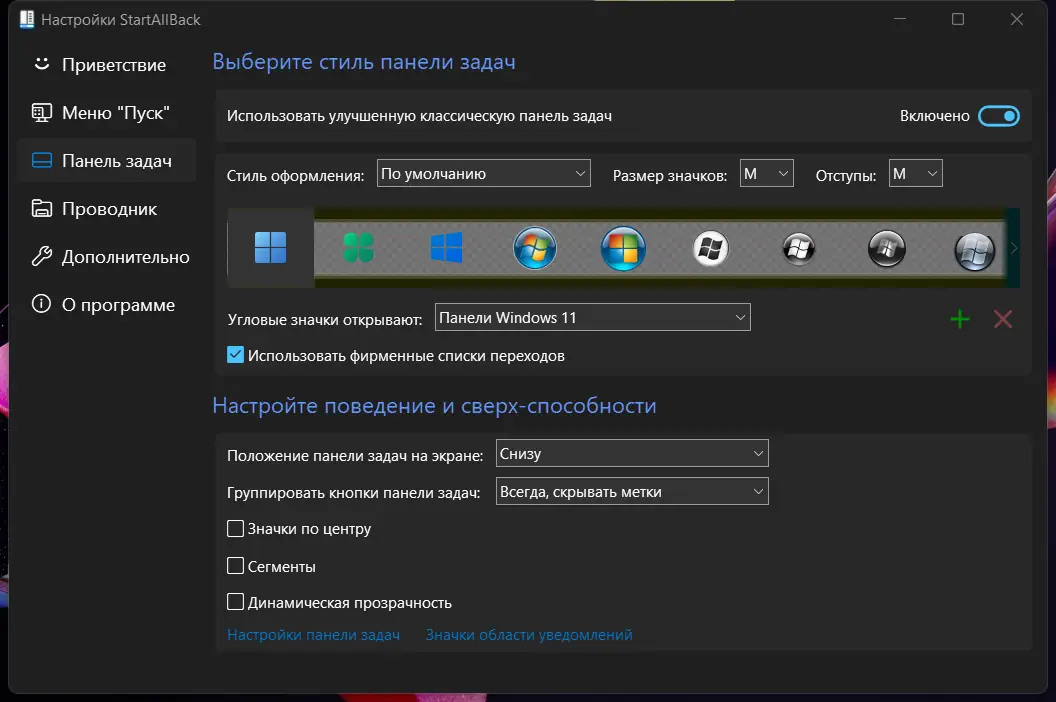Click the folder icon beside Проводник

click(42, 208)
